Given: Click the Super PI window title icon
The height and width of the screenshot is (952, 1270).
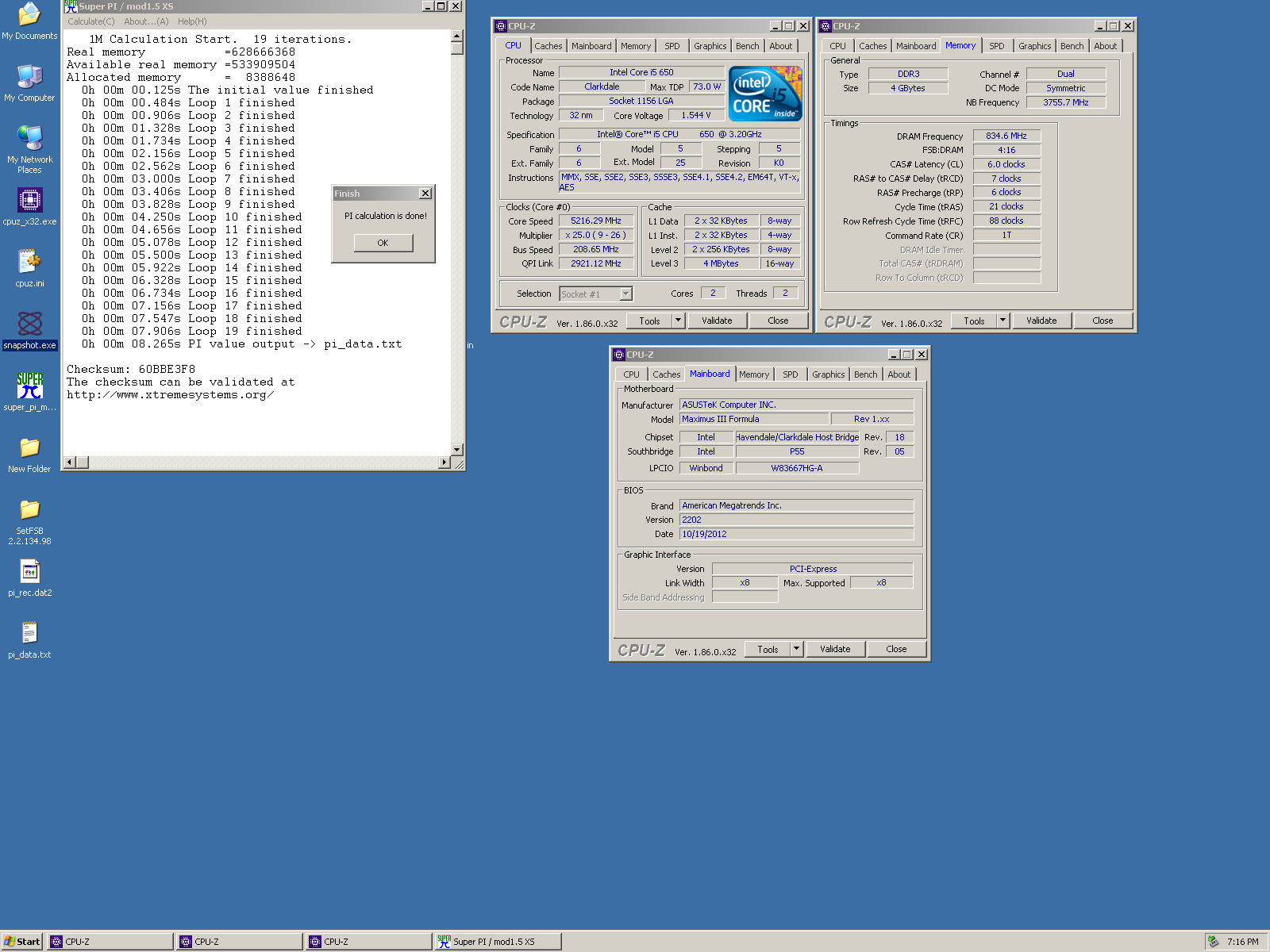Looking at the screenshot, I should (x=71, y=6).
